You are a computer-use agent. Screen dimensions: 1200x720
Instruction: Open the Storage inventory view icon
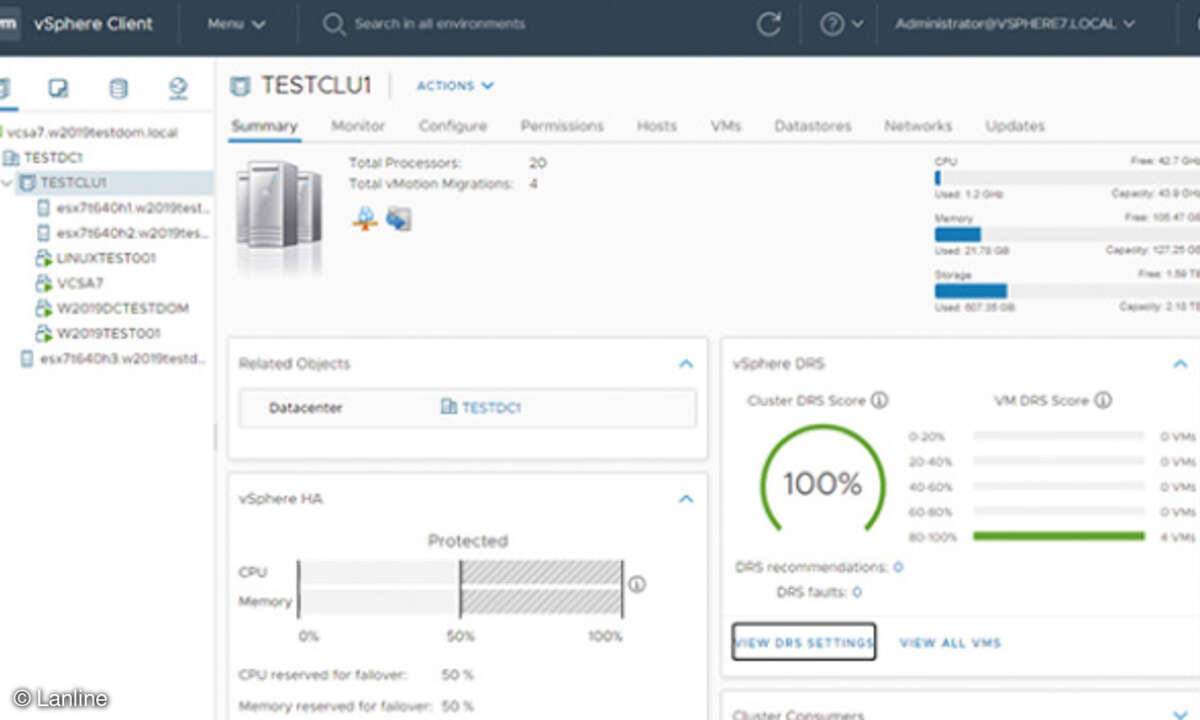pyautogui.click(x=118, y=89)
